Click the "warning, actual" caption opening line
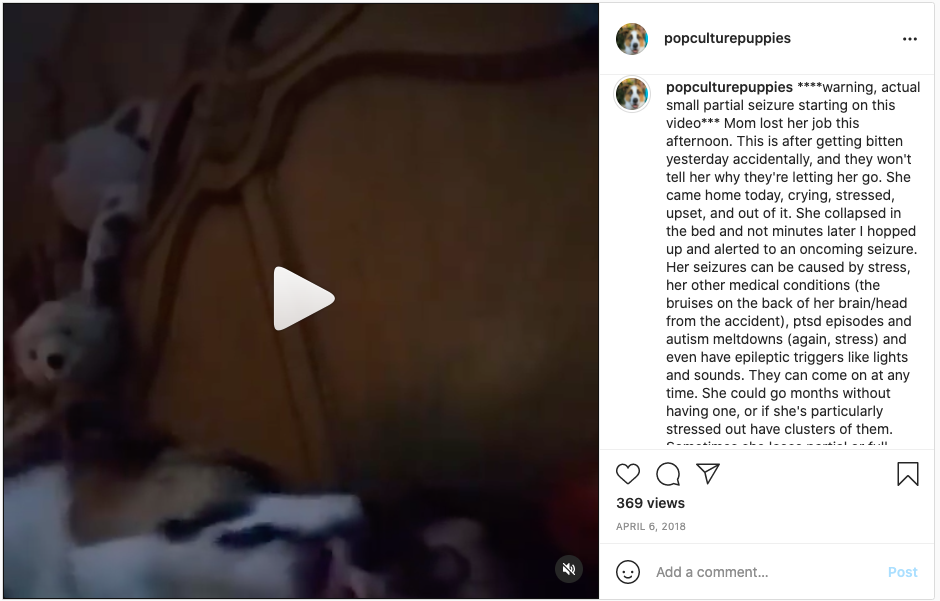Screen dimensions: 940x601 pyautogui.click(x=858, y=87)
